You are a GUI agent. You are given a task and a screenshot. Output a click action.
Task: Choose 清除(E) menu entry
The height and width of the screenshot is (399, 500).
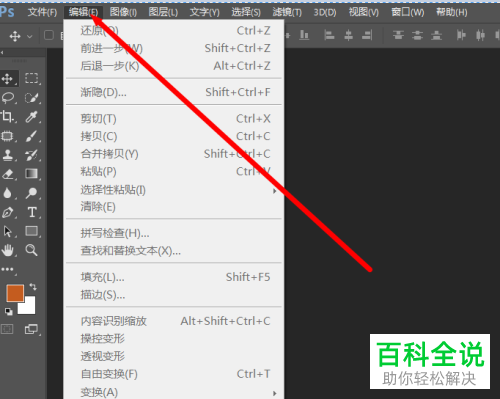tap(174, 207)
